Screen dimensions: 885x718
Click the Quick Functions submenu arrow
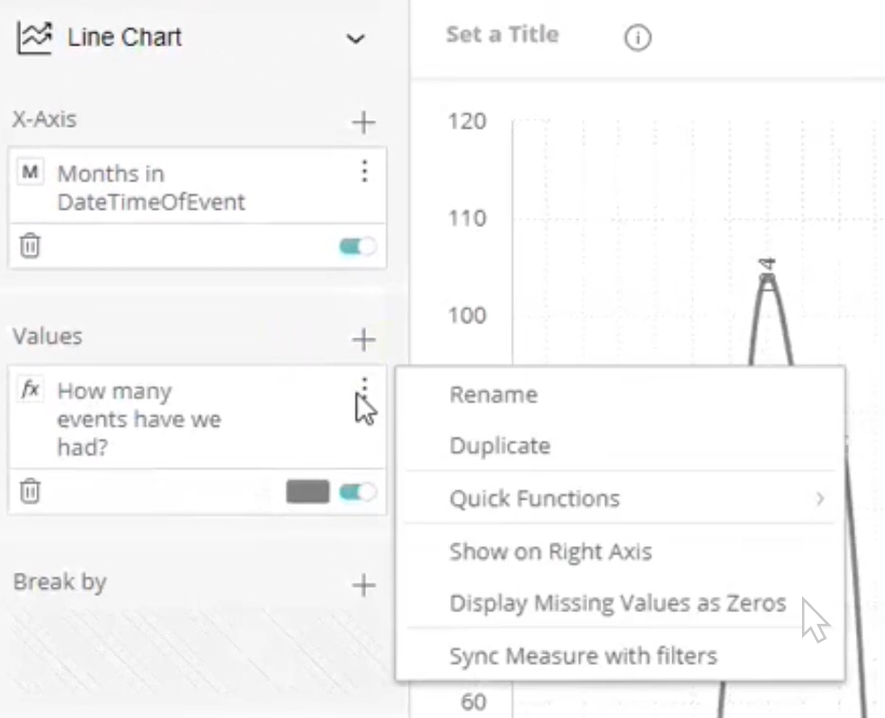pyautogui.click(x=820, y=498)
